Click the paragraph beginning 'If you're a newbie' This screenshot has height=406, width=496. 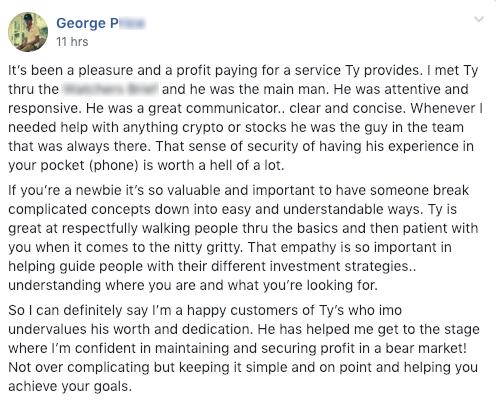pos(243,238)
